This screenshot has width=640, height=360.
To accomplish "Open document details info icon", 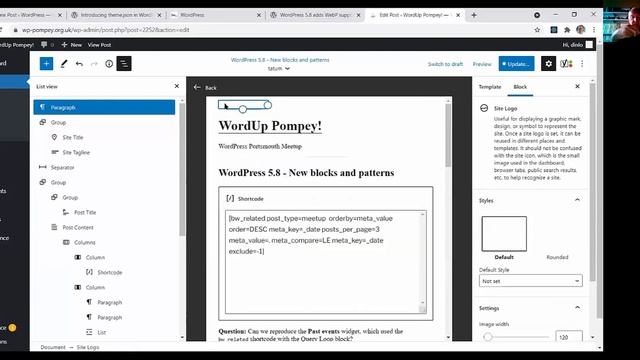I will (109, 64).
